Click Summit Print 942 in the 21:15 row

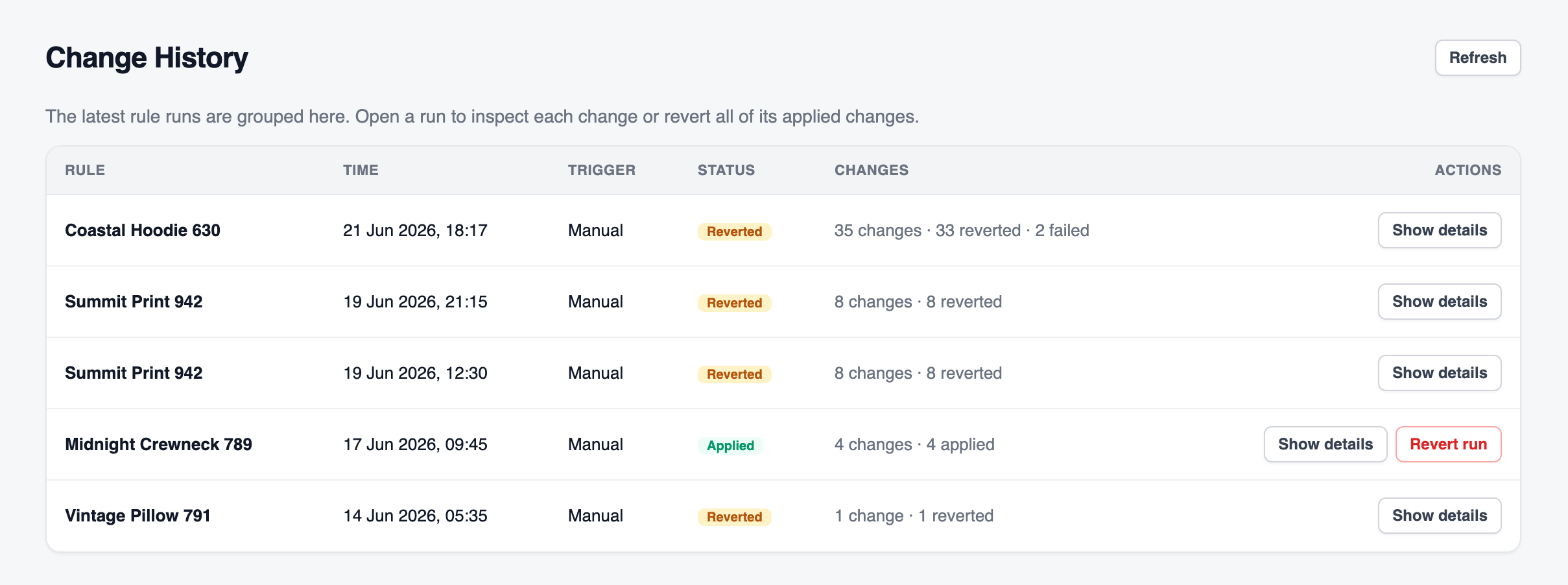134,302
